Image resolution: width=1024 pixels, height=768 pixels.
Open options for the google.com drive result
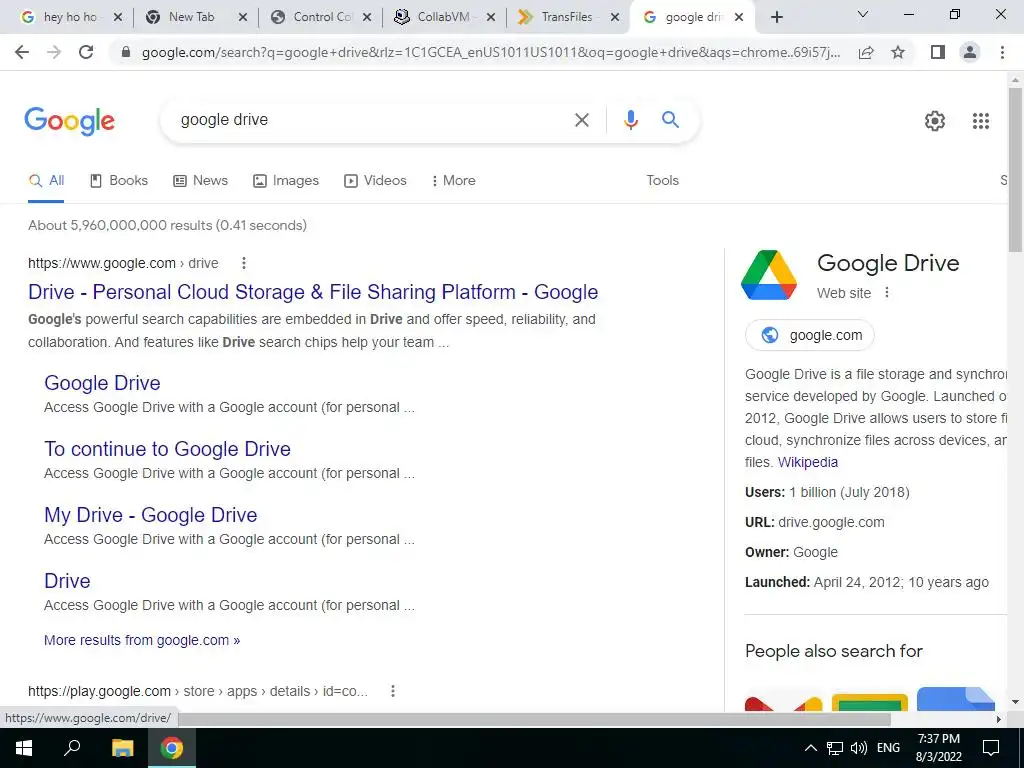coord(244,263)
